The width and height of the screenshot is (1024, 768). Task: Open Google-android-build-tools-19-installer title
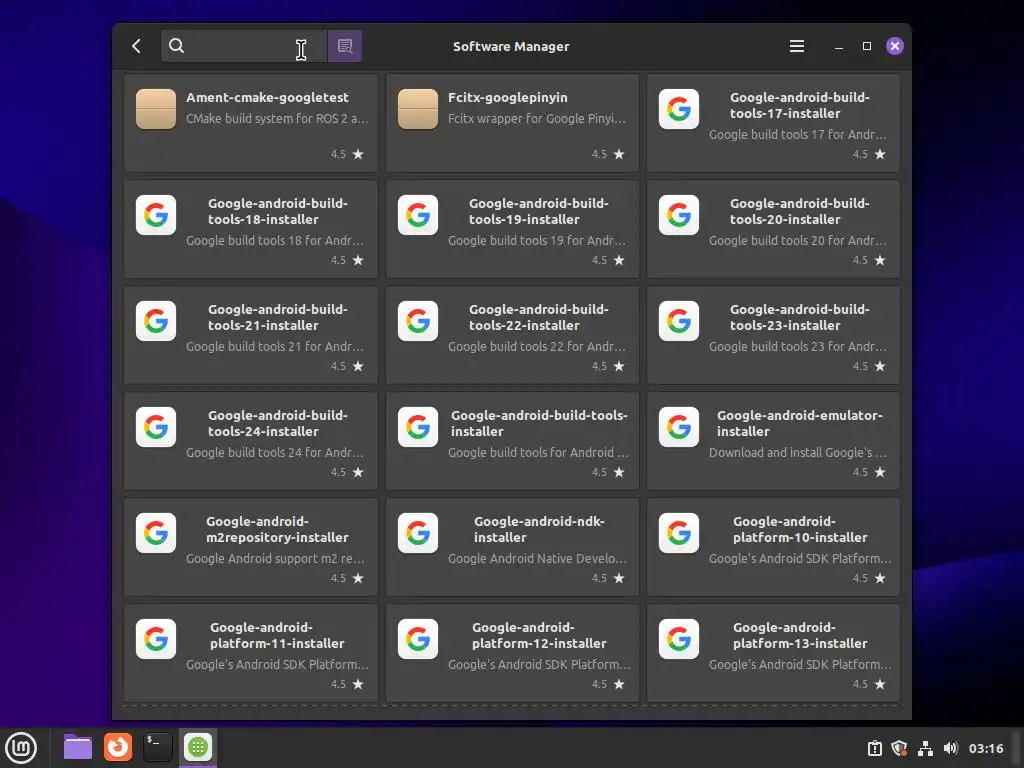538,211
